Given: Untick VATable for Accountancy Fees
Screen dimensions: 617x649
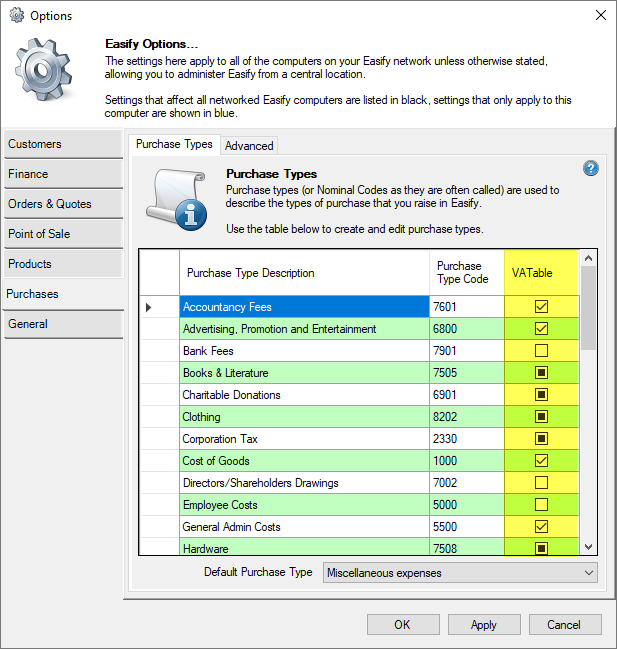Looking at the screenshot, I should 541,307.
